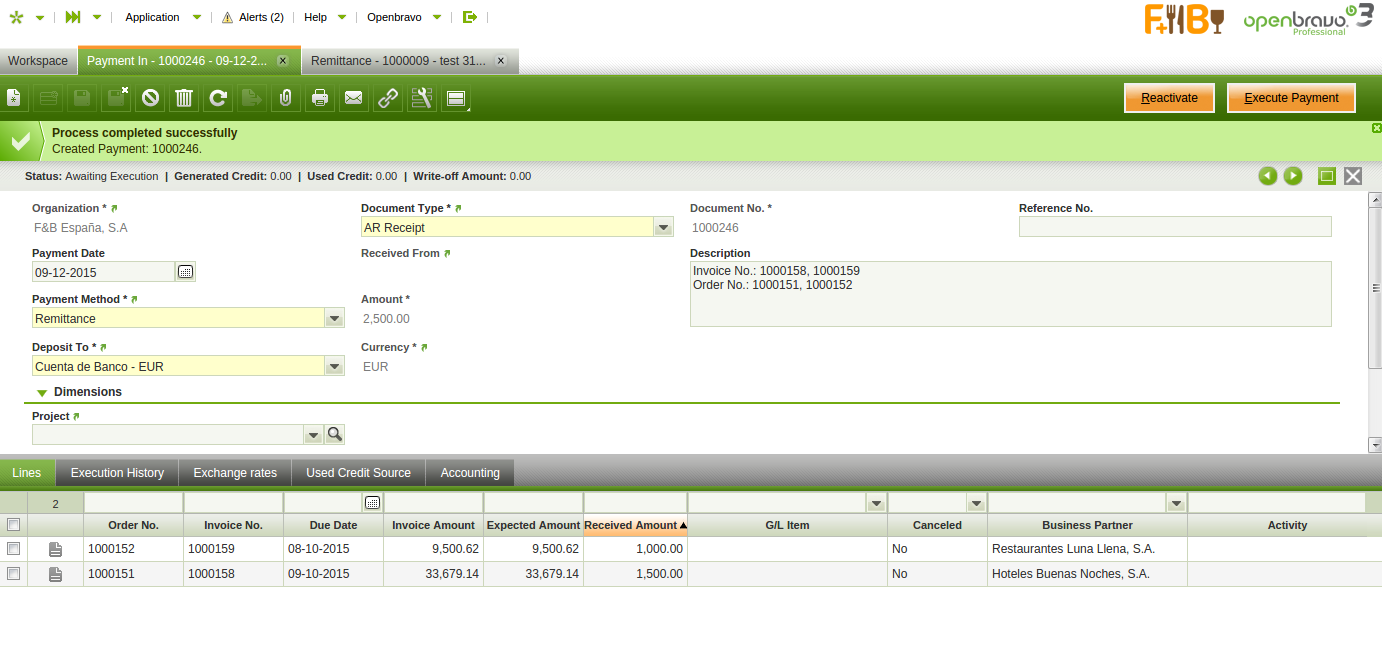Viewport: 1382px width, 663px height.
Task: Toggle the select-all checkbox in grid header
Action: click(14, 525)
